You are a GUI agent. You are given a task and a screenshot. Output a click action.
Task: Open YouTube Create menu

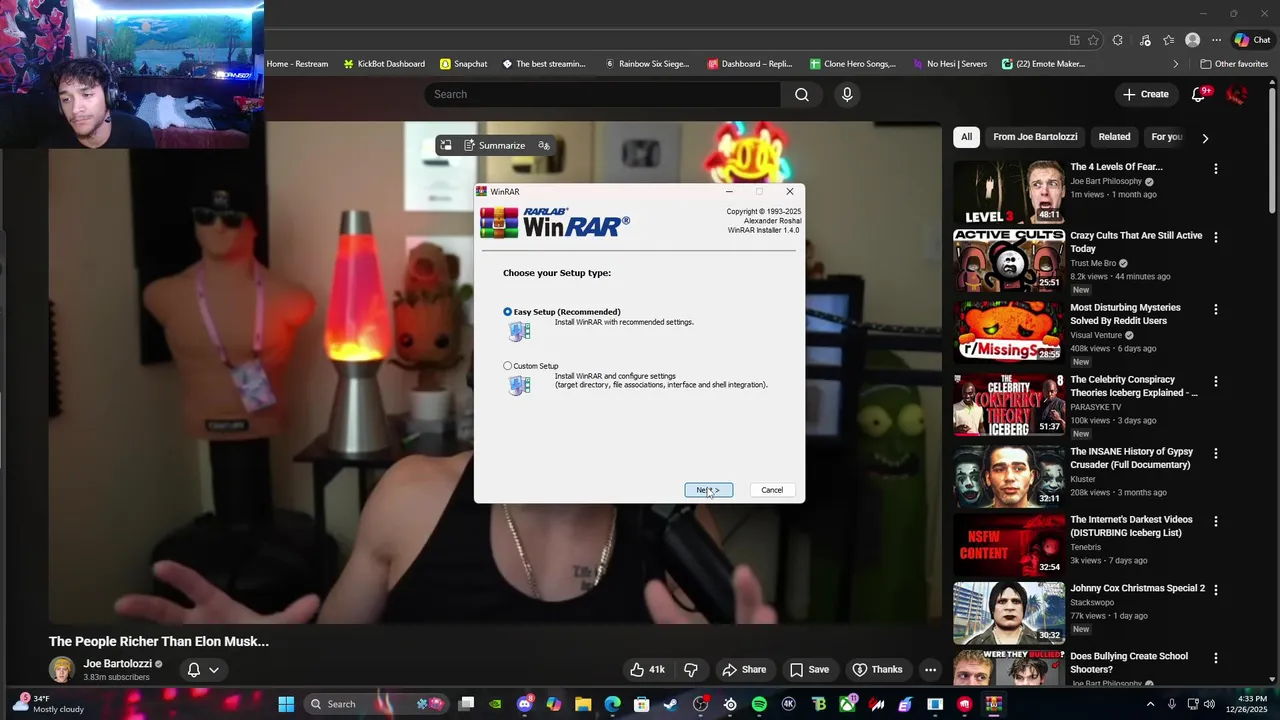click(x=1145, y=94)
